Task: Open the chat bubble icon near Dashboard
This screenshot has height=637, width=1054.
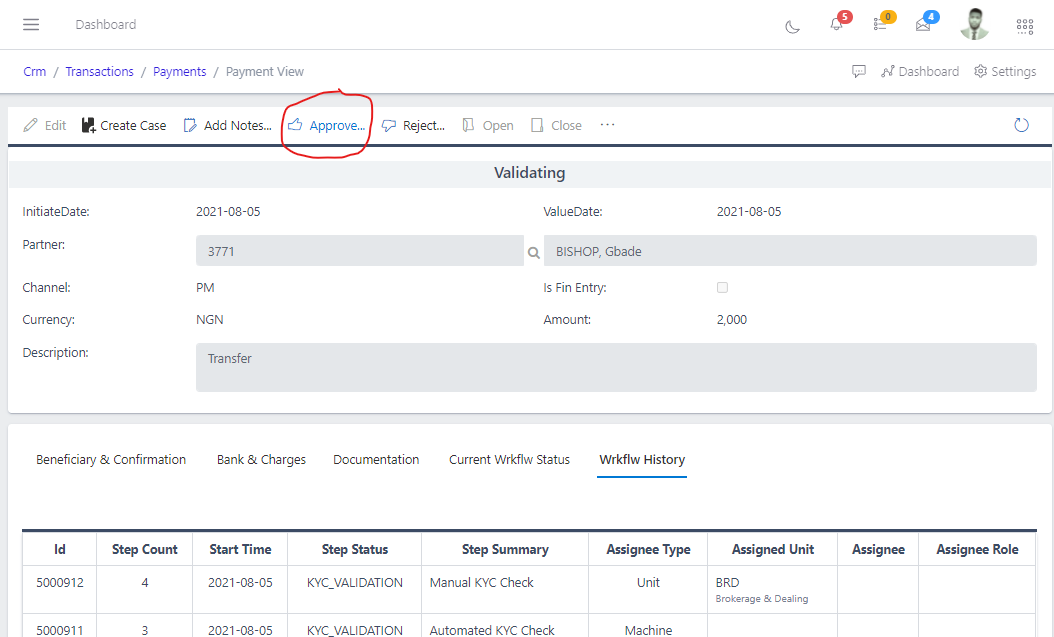Action: pos(859,71)
